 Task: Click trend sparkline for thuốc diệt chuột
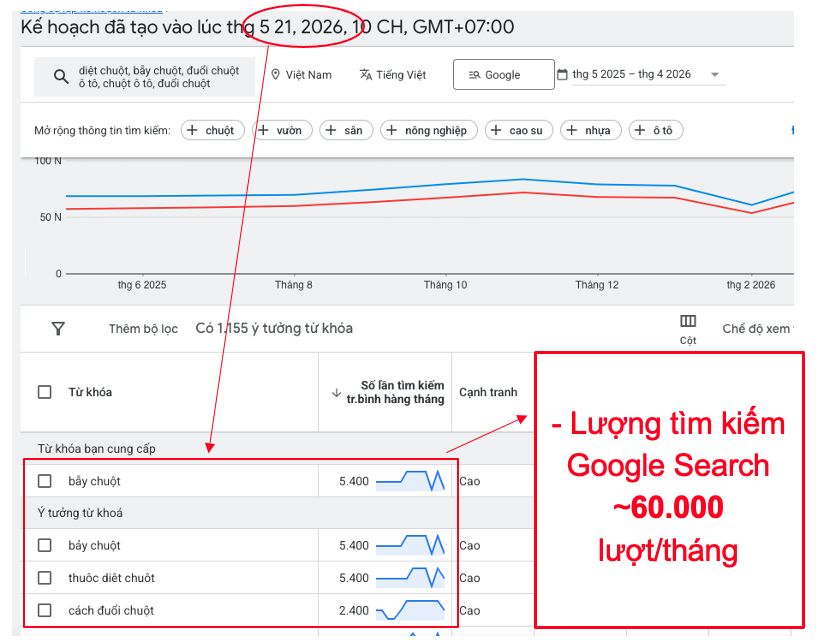[410, 578]
